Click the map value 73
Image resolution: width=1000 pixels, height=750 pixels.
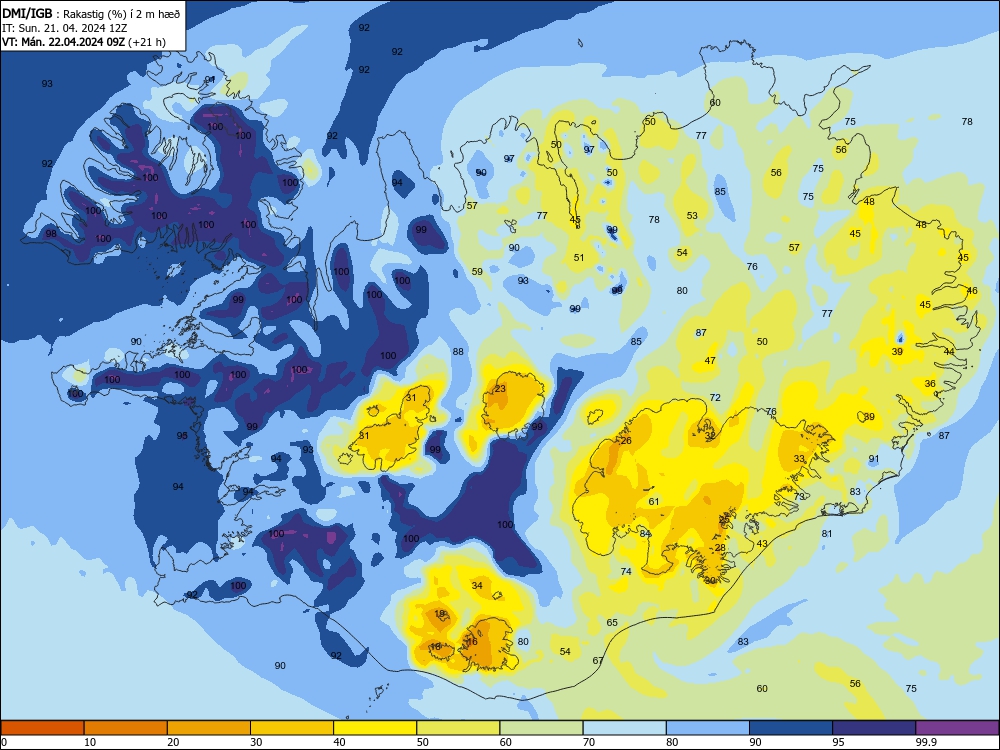799,496
